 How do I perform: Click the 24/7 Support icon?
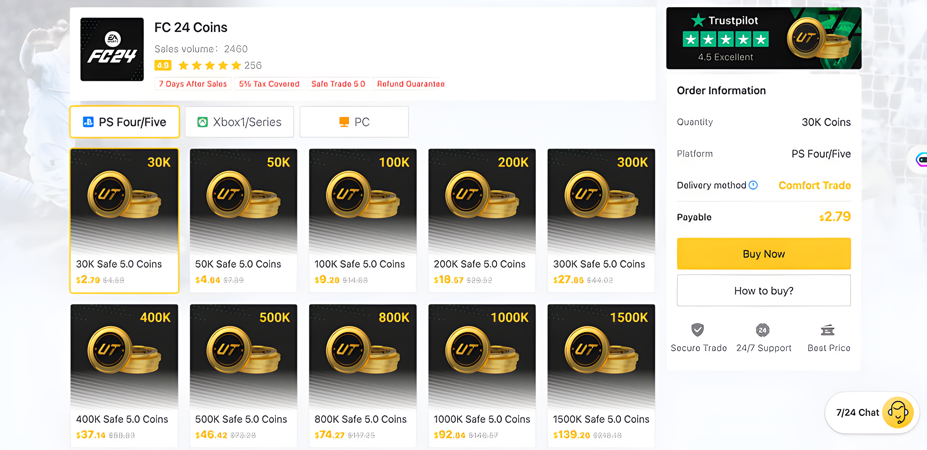[x=763, y=330]
